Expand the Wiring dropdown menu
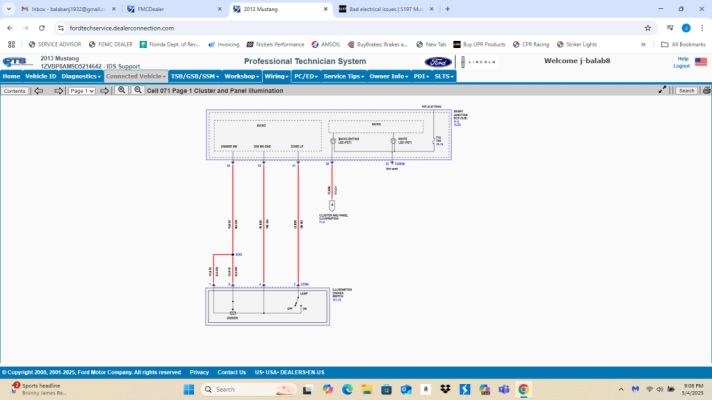Screen dimensions: 712x400 coord(276,76)
